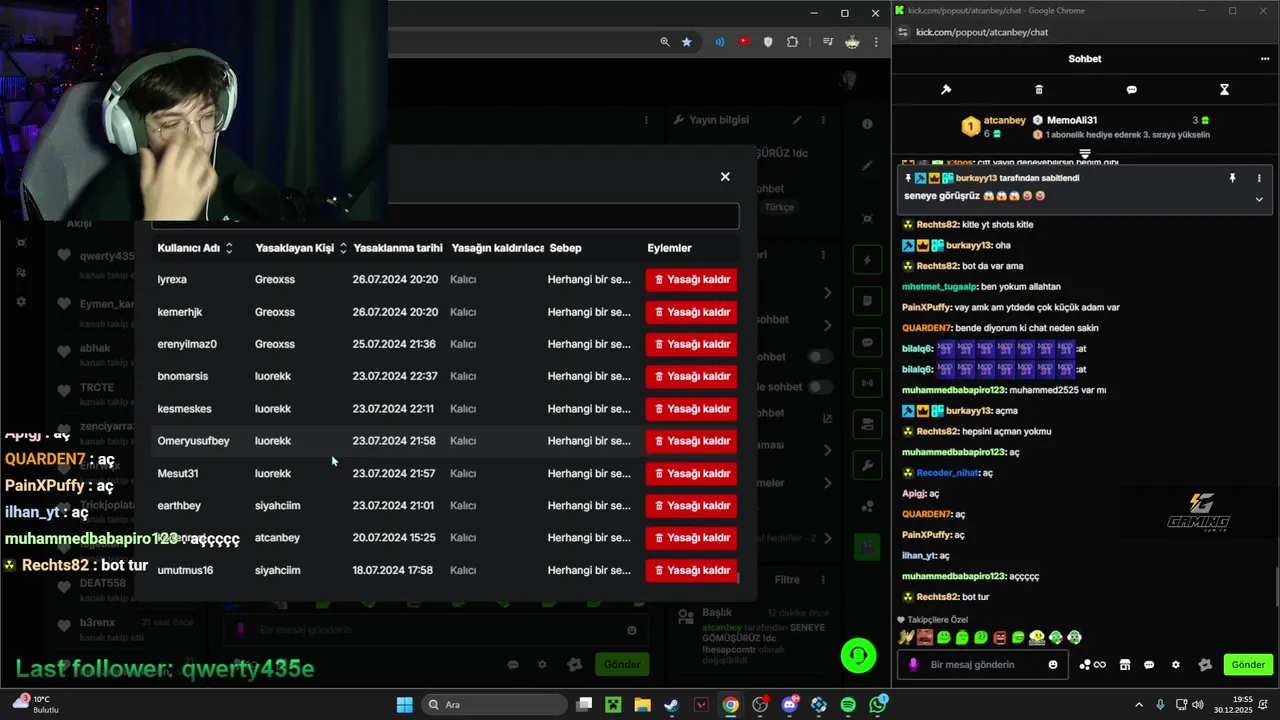
Task: Insert praying hands emote
Action: 906,637
